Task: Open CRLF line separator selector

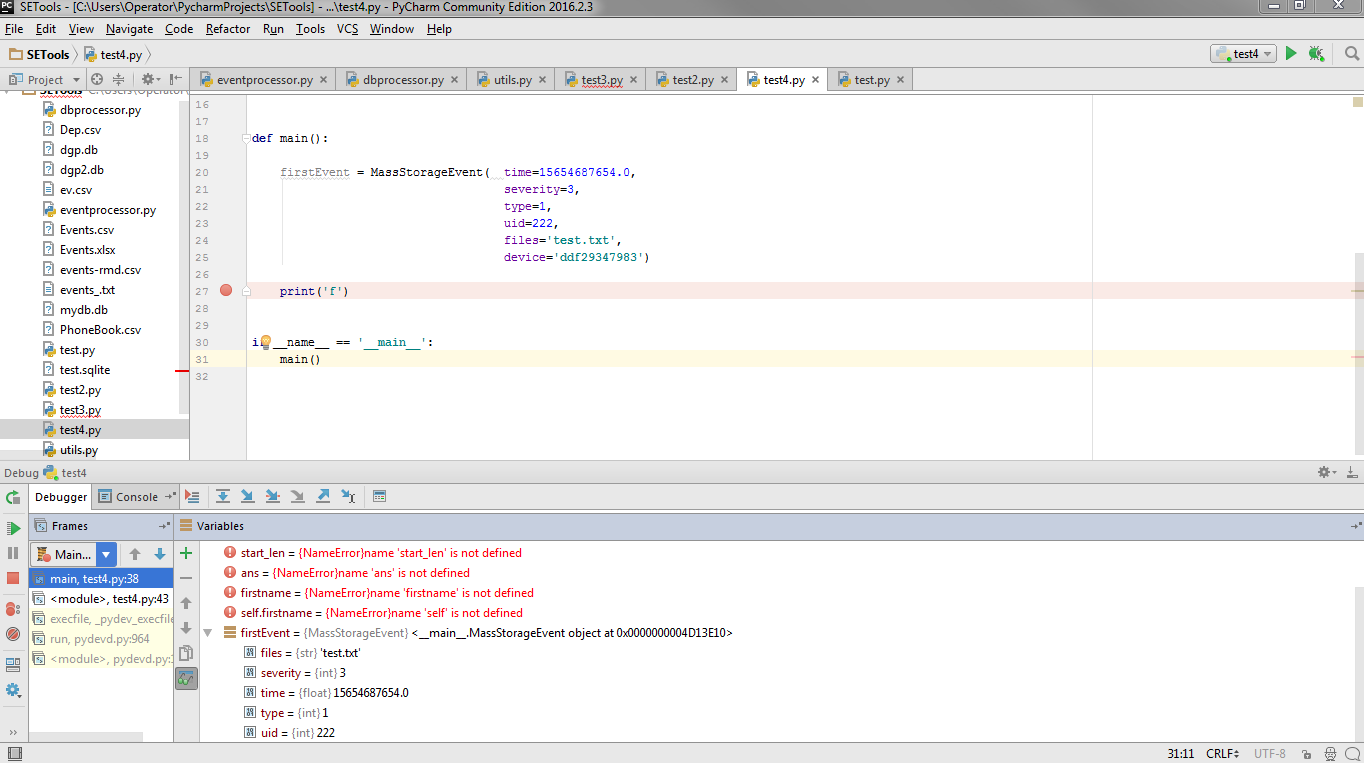Action: (1223, 753)
